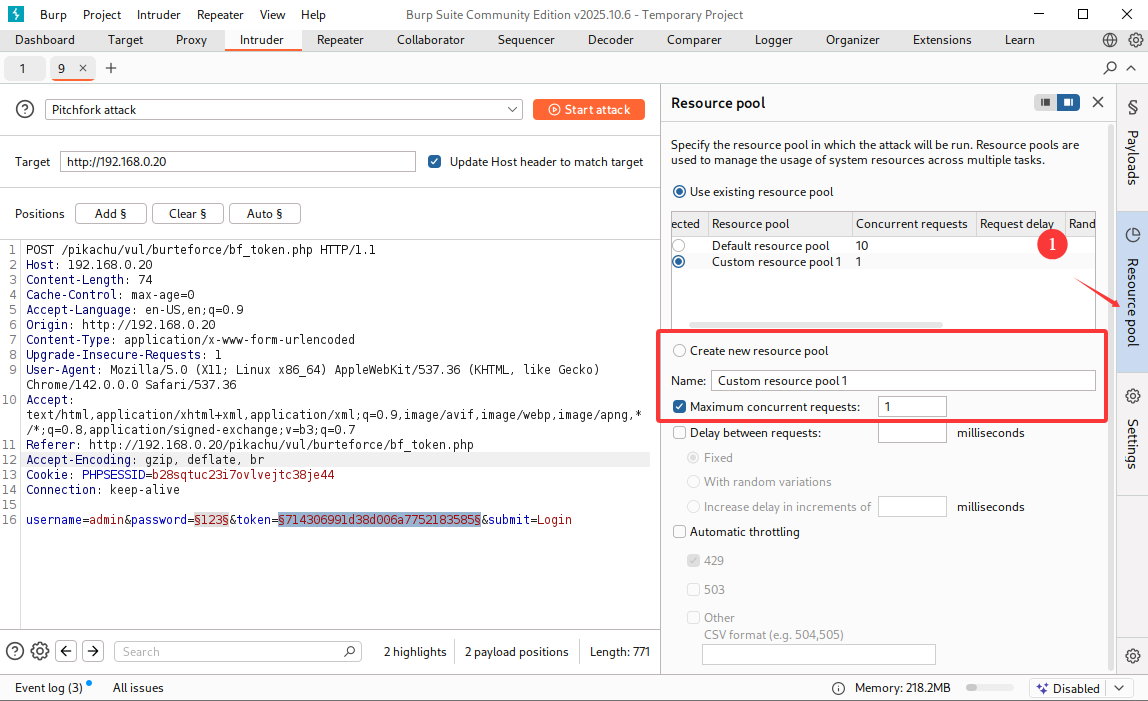This screenshot has width=1148, height=701.
Task: Open the Logger tab
Action: pos(773,40)
